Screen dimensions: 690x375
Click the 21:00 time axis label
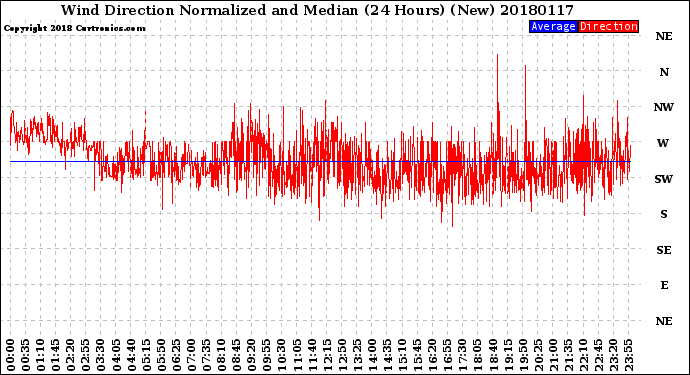[x=553, y=355]
